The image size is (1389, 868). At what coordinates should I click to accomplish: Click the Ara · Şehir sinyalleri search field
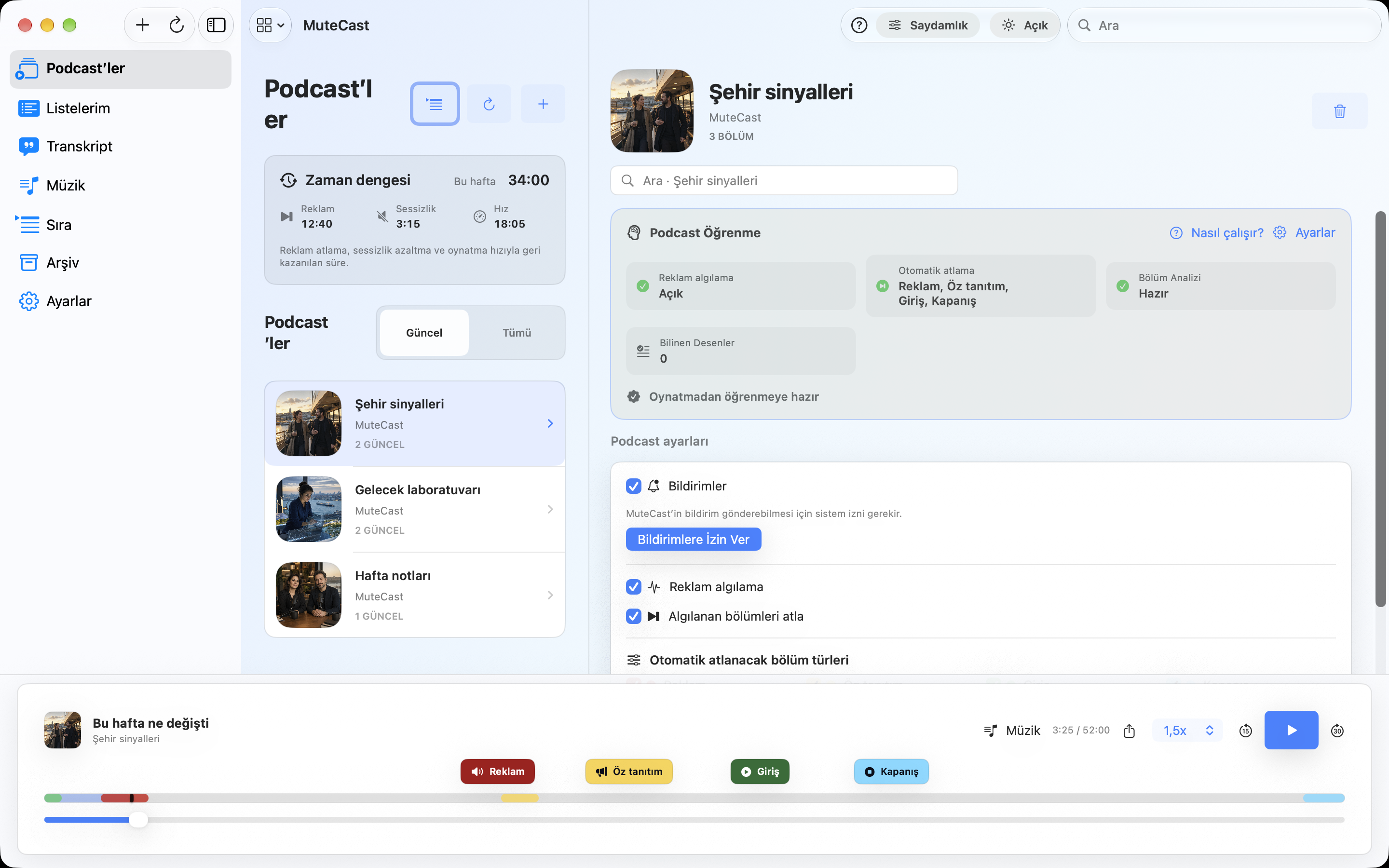click(x=784, y=181)
